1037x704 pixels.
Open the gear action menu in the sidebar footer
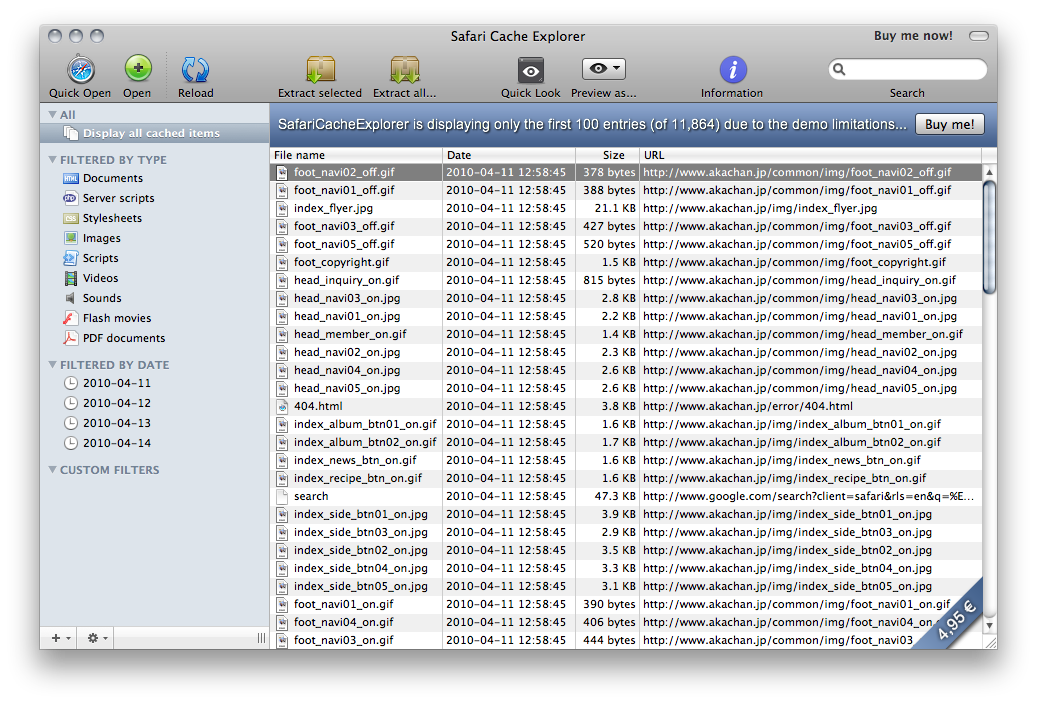pos(97,638)
